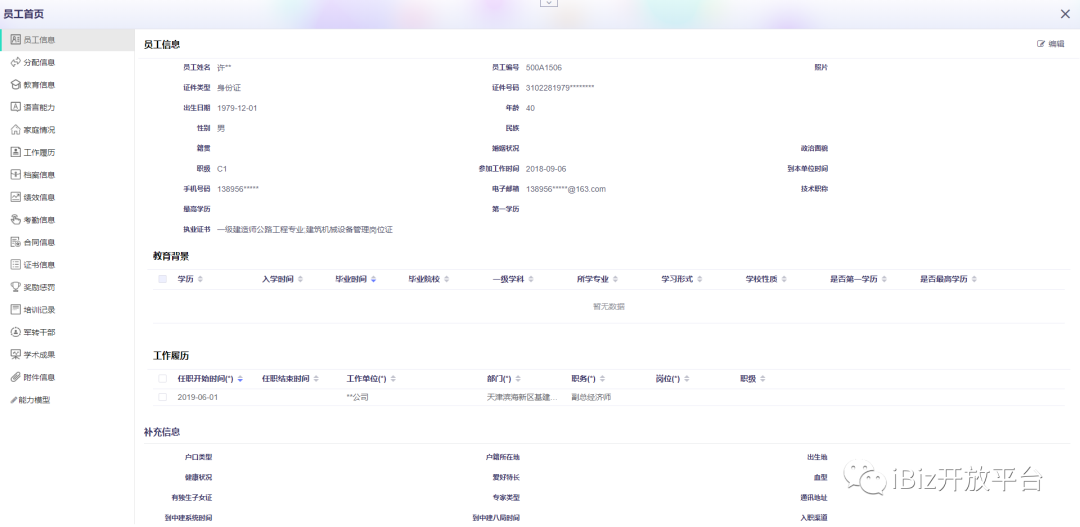Open 员工信息 sidebar icon
1080x527 pixels.
pos(16,40)
